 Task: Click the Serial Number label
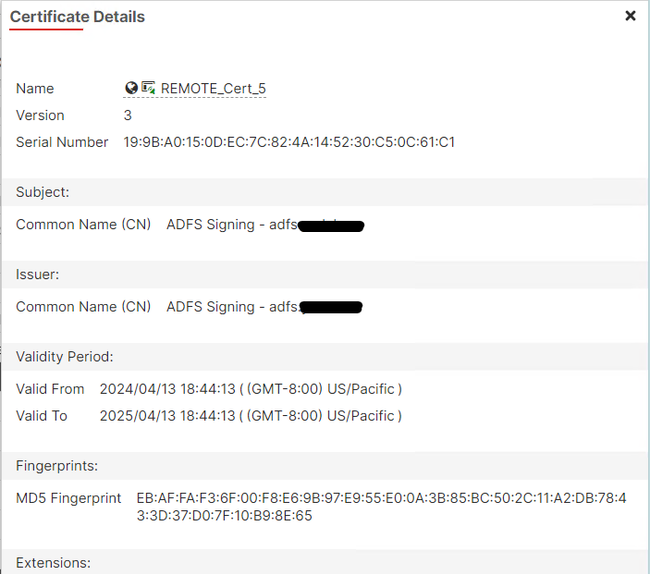(x=62, y=142)
